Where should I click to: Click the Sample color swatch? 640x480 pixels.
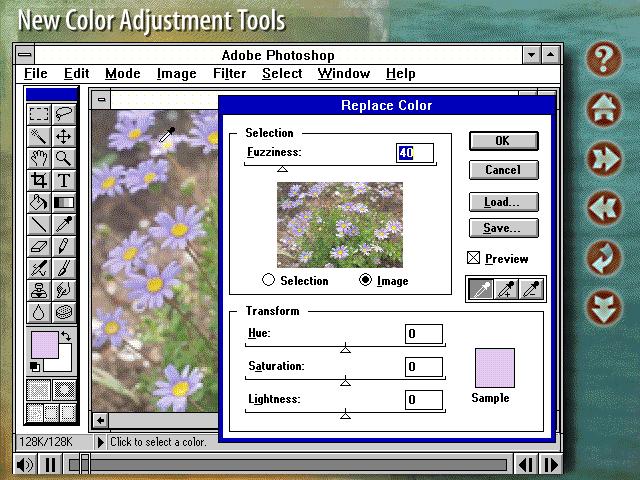click(x=495, y=368)
